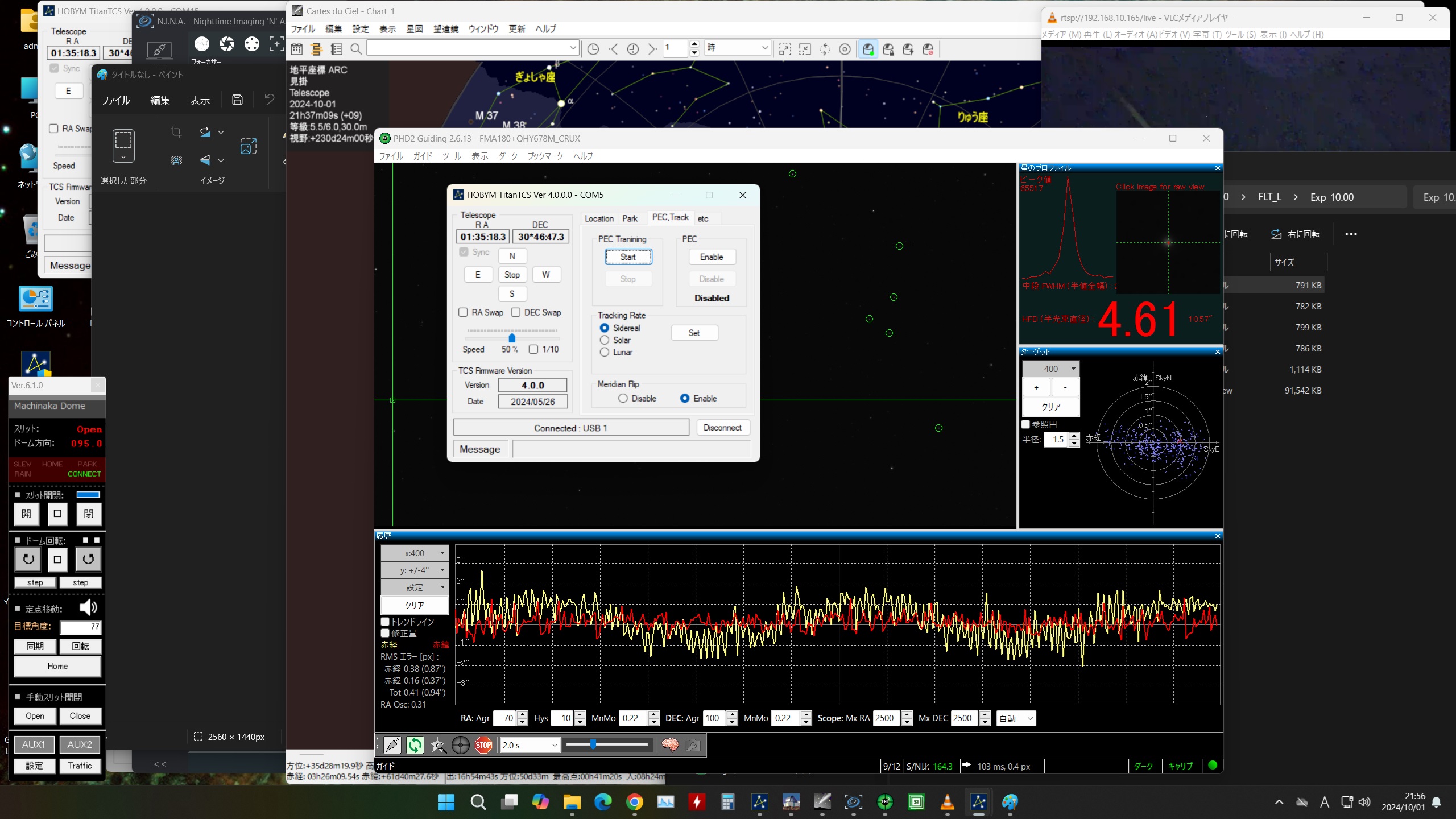The height and width of the screenshot is (819, 1456).
Task: Open 自動 DEC mode dropdown in PHD2
Action: coord(1016,718)
